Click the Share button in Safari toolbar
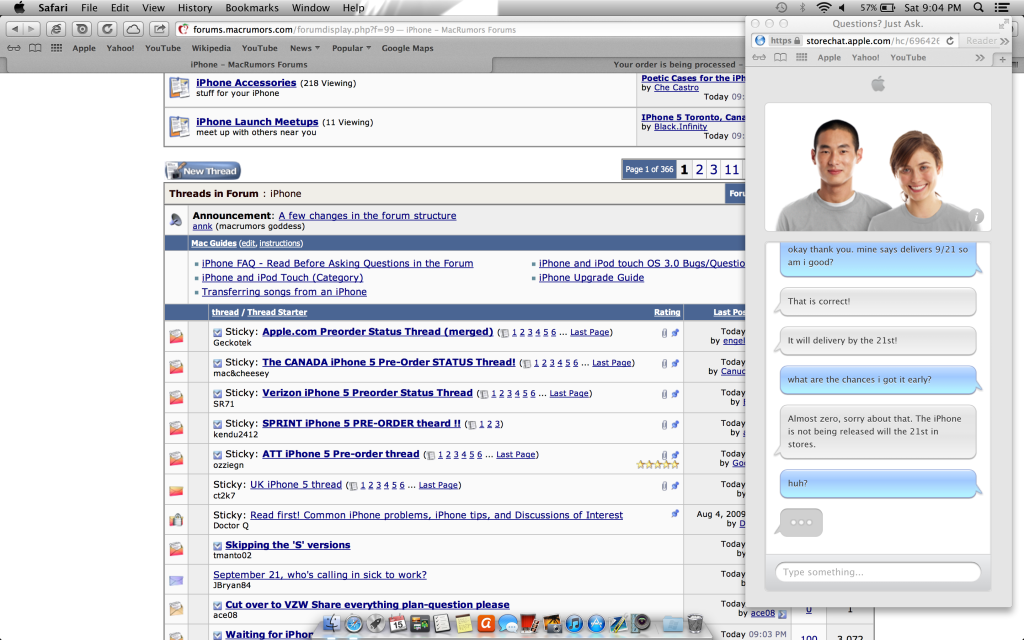Viewport: 1024px width, 640px height. (159, 29)
